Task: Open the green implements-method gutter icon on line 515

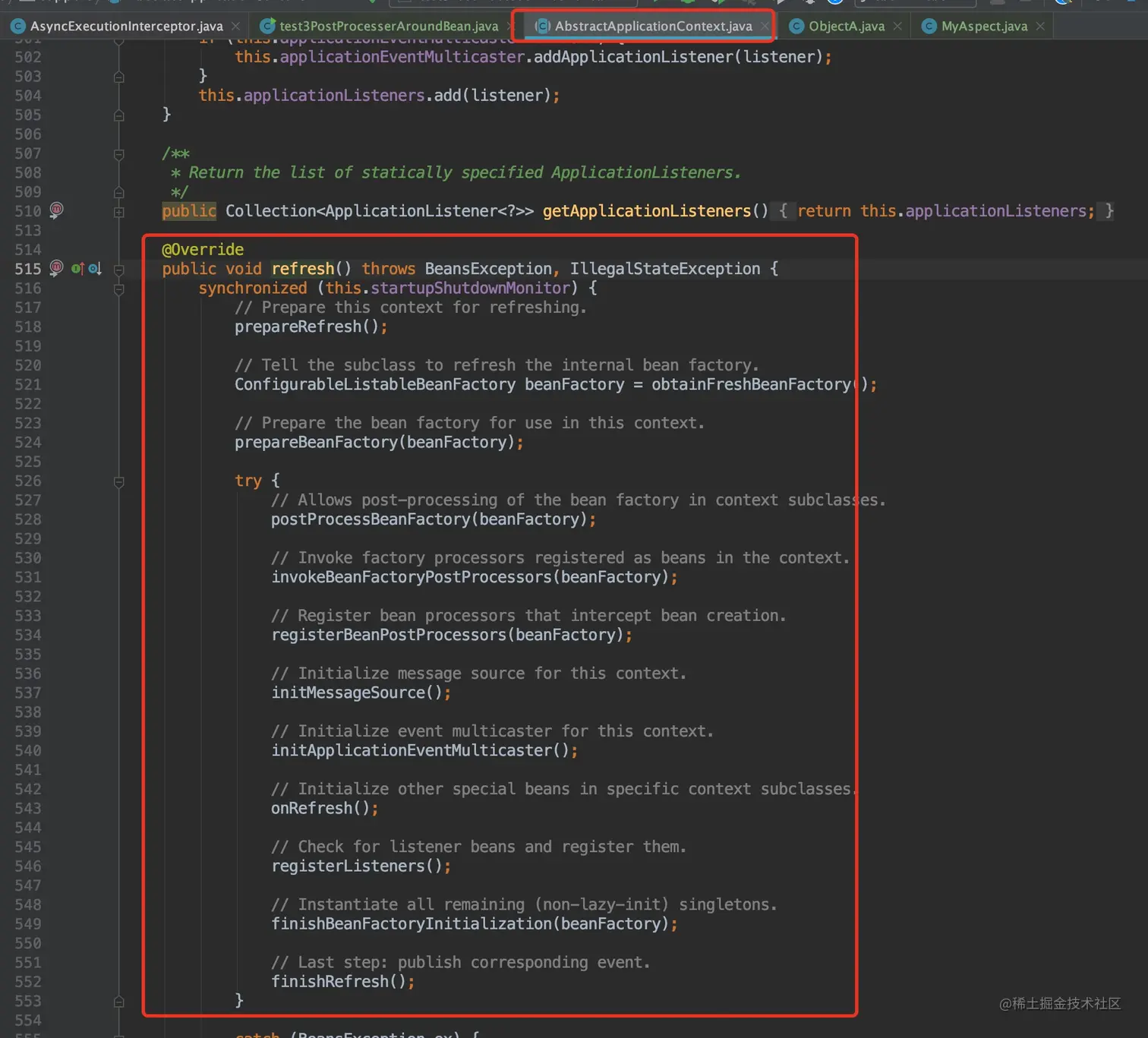Action: tap(77, 268)
